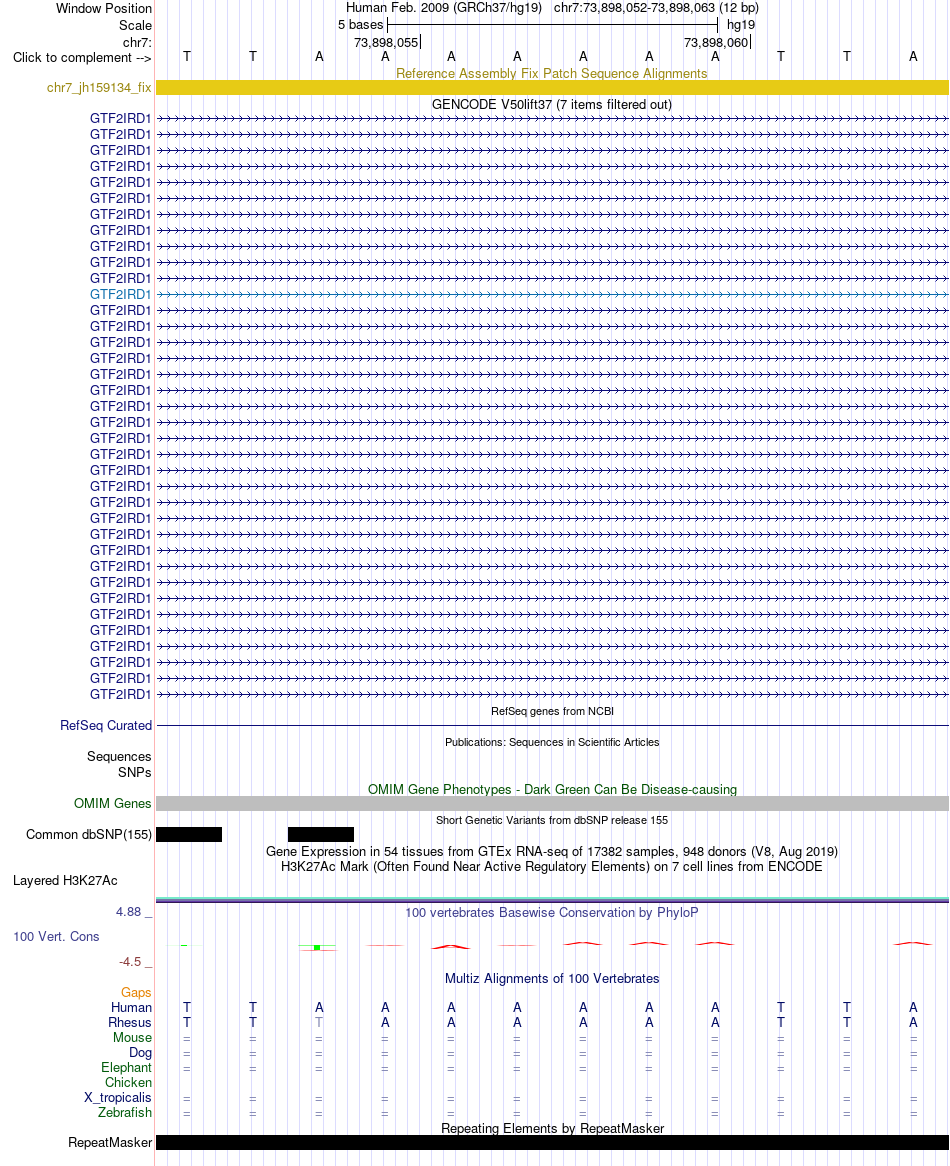This screenshot has width=950, height=1166.
Task: Click the 'Click to complement -->' label
Action: point(82,58)
